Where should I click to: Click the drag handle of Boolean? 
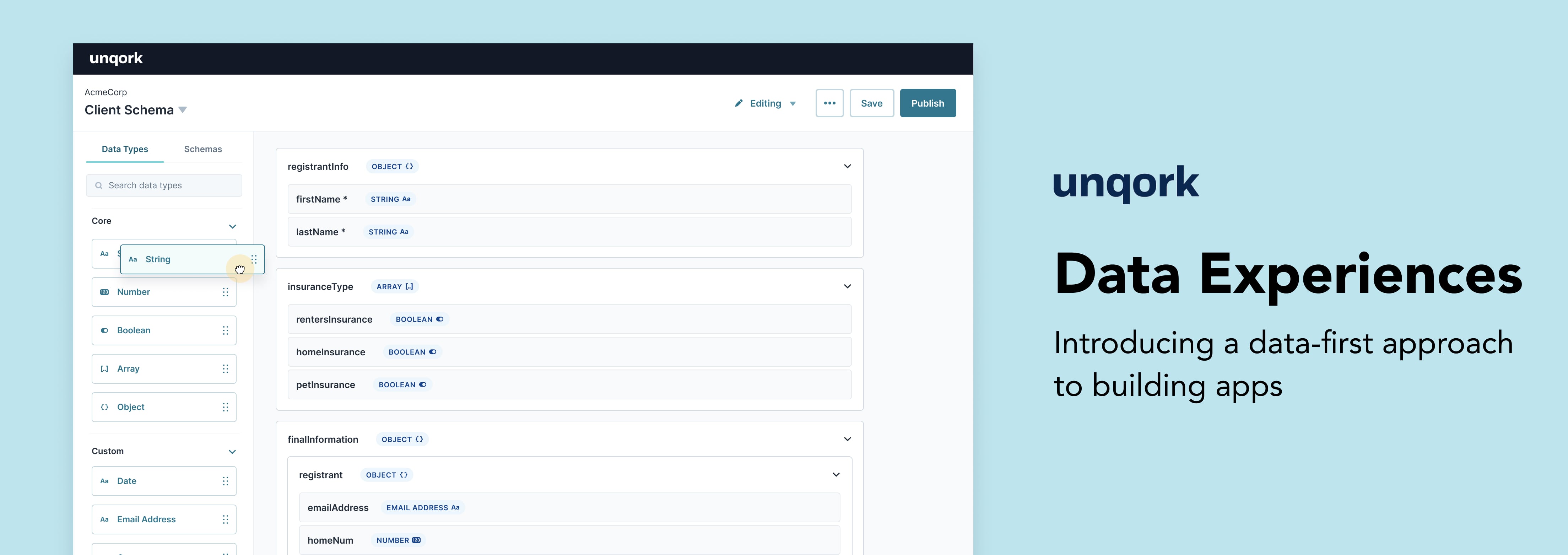pyautogui.click(x=225, y=330)
